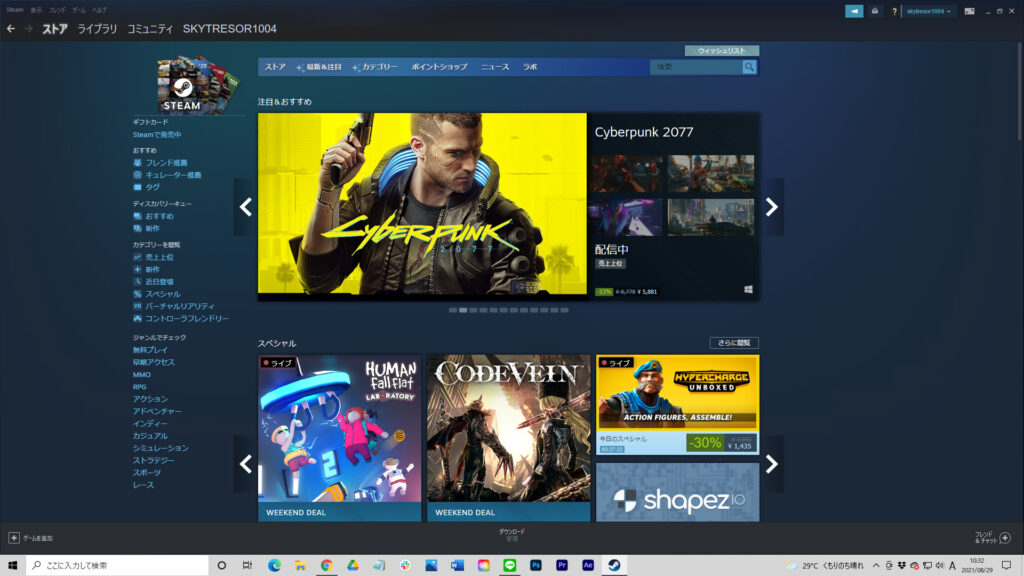Screen dimensions: 1024x576
Task: Open Friends & Chat icon
Action: (1005, 537)
